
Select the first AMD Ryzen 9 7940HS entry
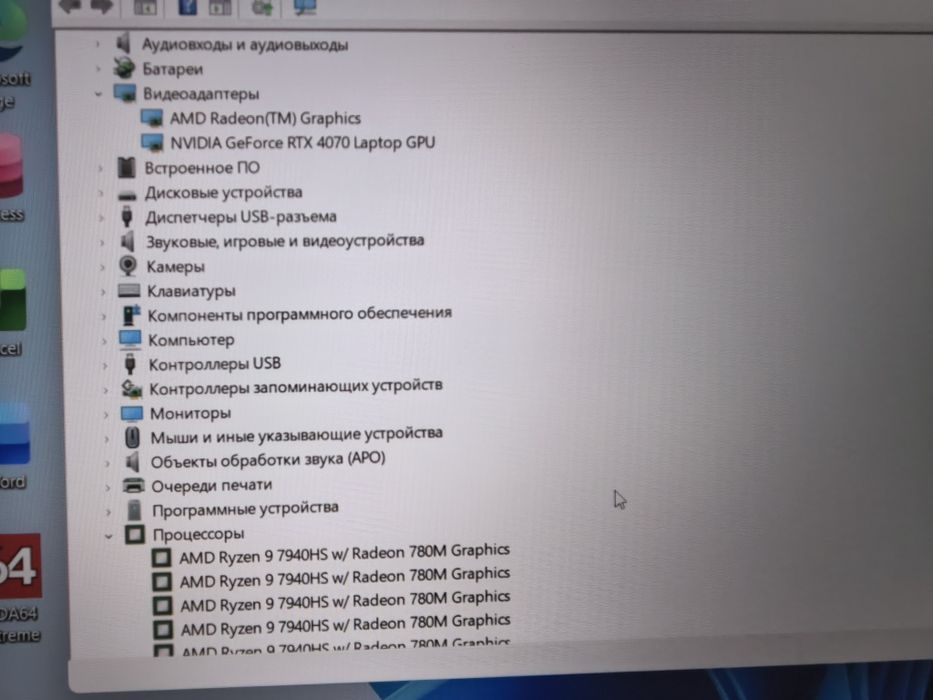[345, 554]
